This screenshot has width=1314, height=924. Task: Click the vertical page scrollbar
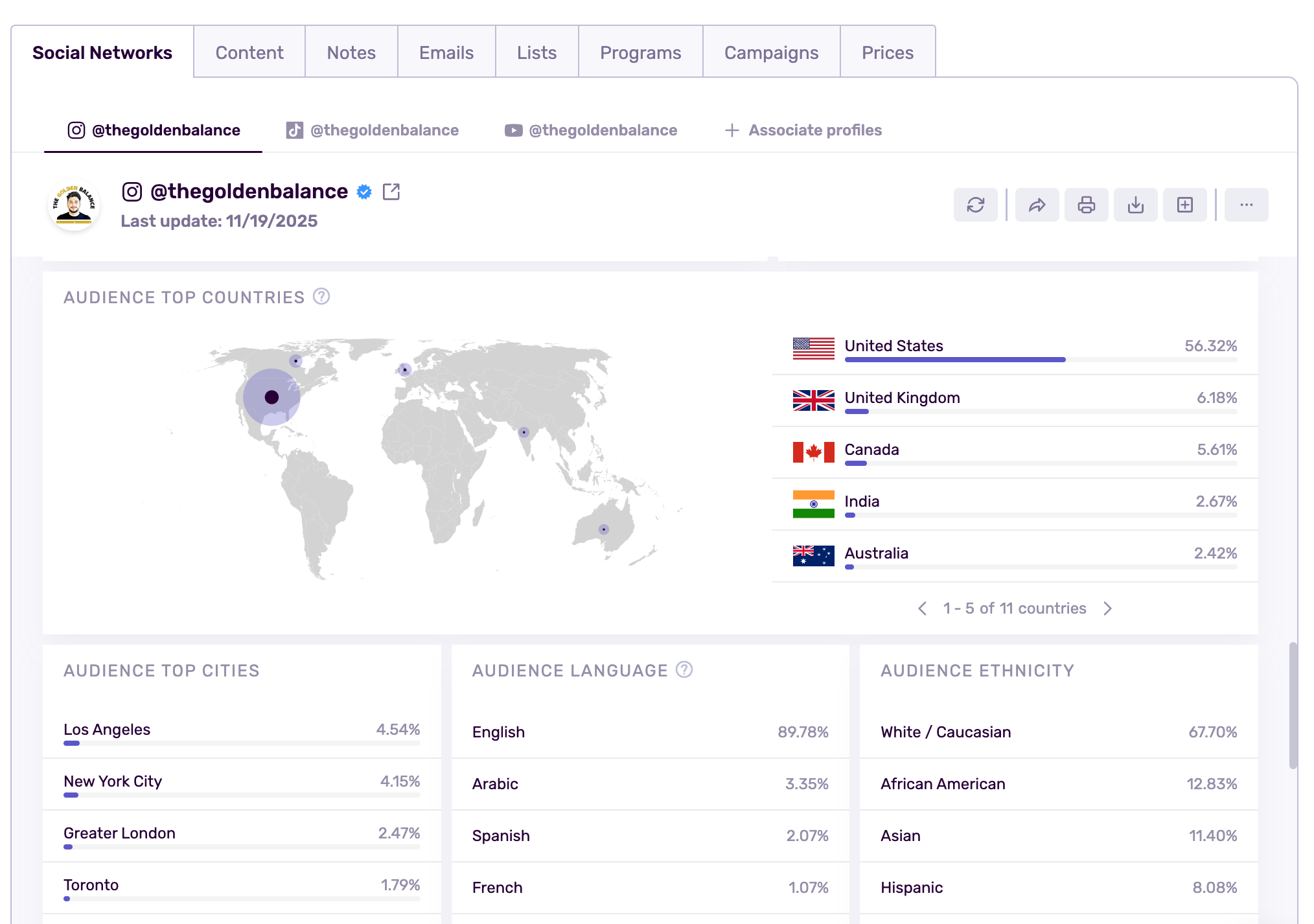[x=1293, y=705]
